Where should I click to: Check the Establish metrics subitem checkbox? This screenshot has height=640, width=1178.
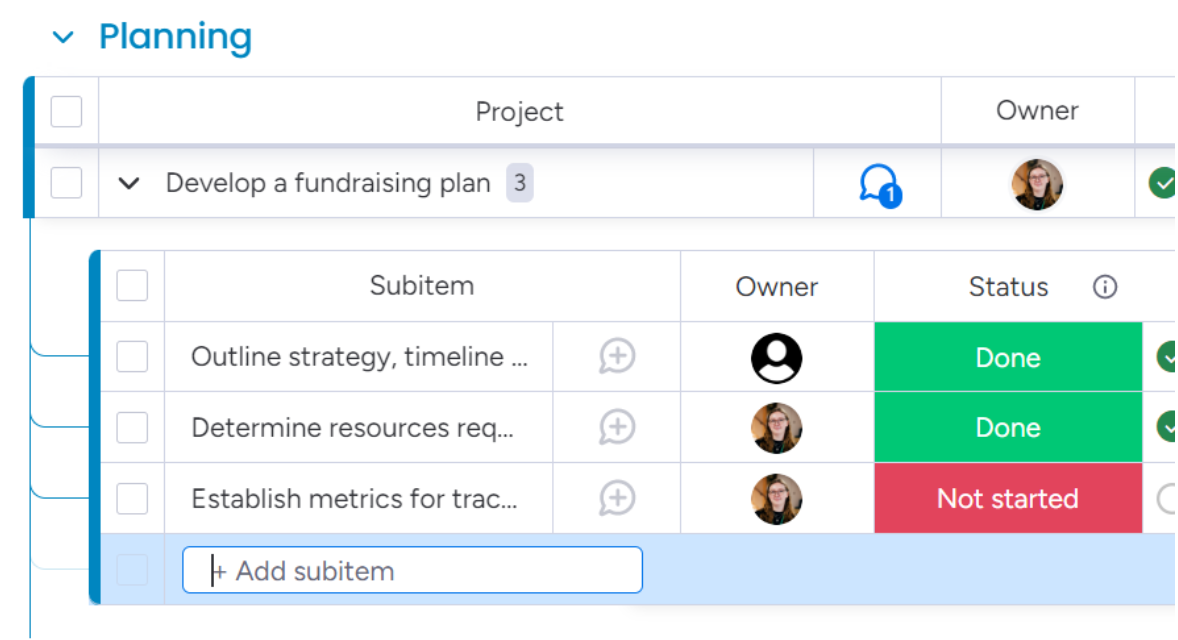(x=132, y=498)
